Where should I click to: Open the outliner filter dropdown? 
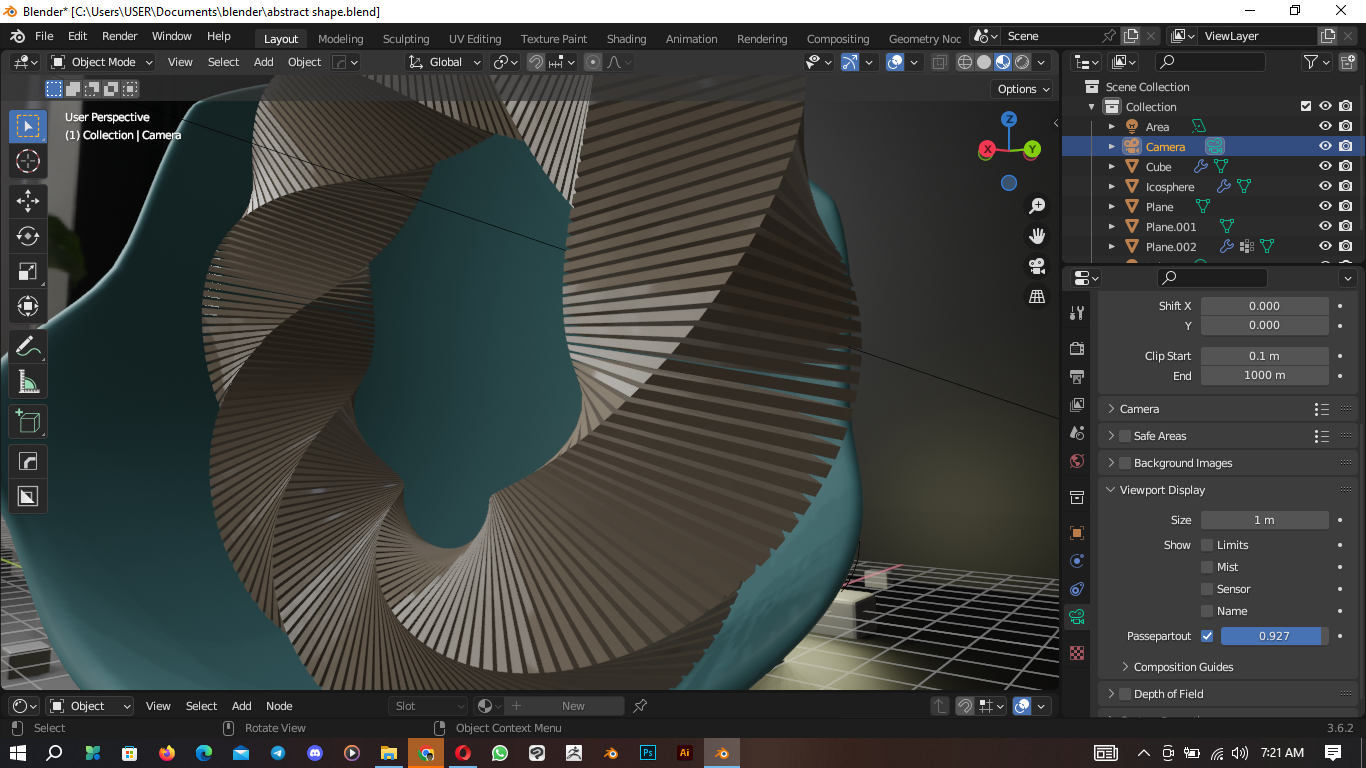point(1315,62)
